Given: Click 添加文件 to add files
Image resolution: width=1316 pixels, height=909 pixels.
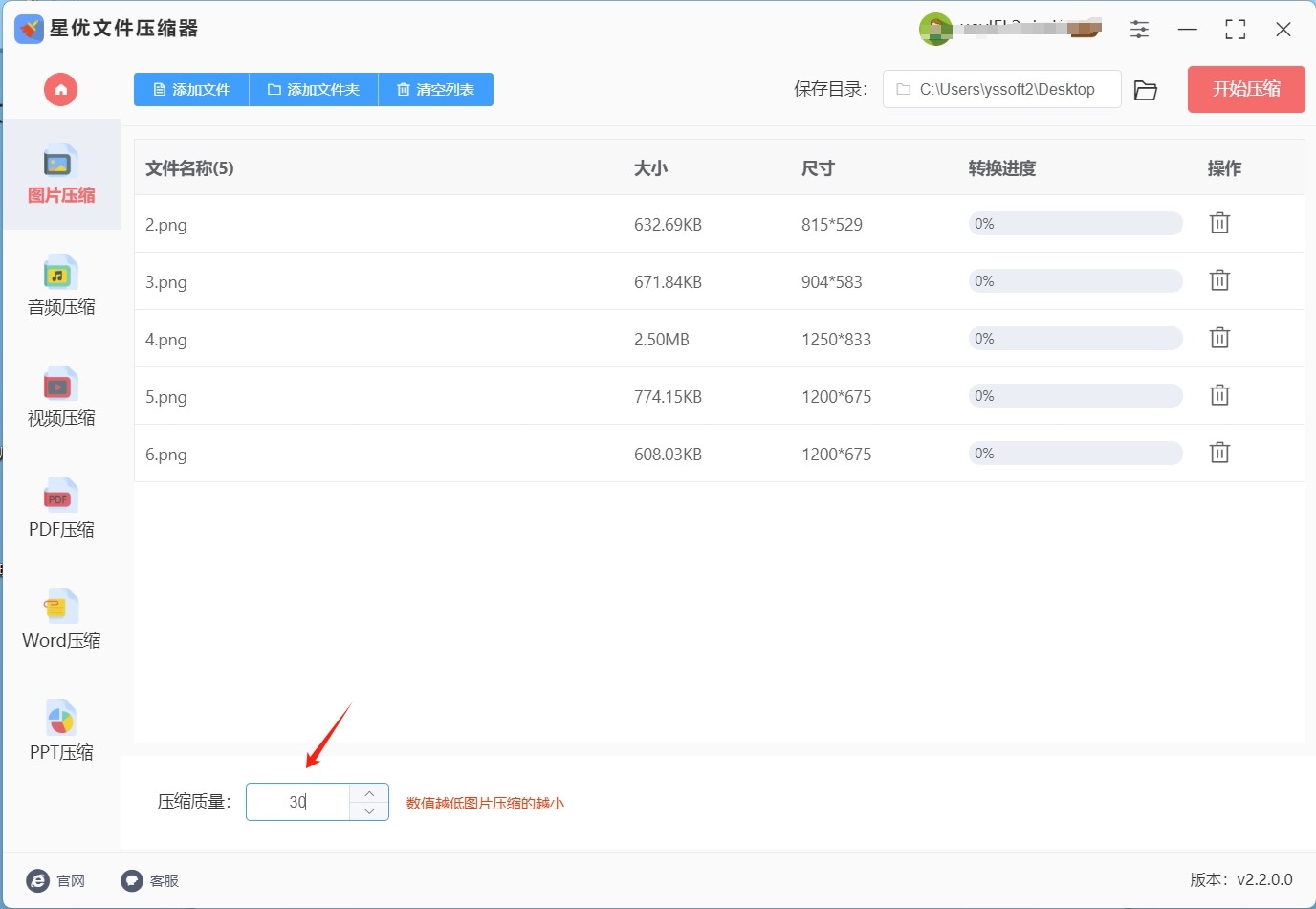Looking at the screenshot, I should [x=191, y=90].
